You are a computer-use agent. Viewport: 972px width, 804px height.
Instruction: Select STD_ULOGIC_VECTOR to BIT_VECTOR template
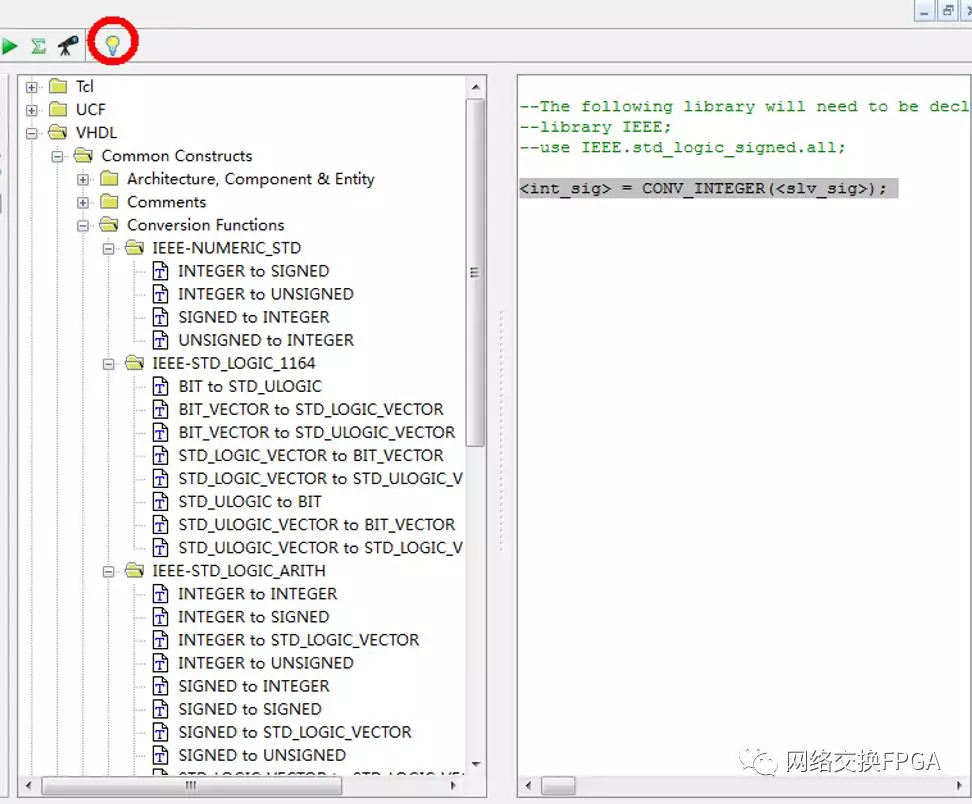pyautogui.click(x=316, y=524)
